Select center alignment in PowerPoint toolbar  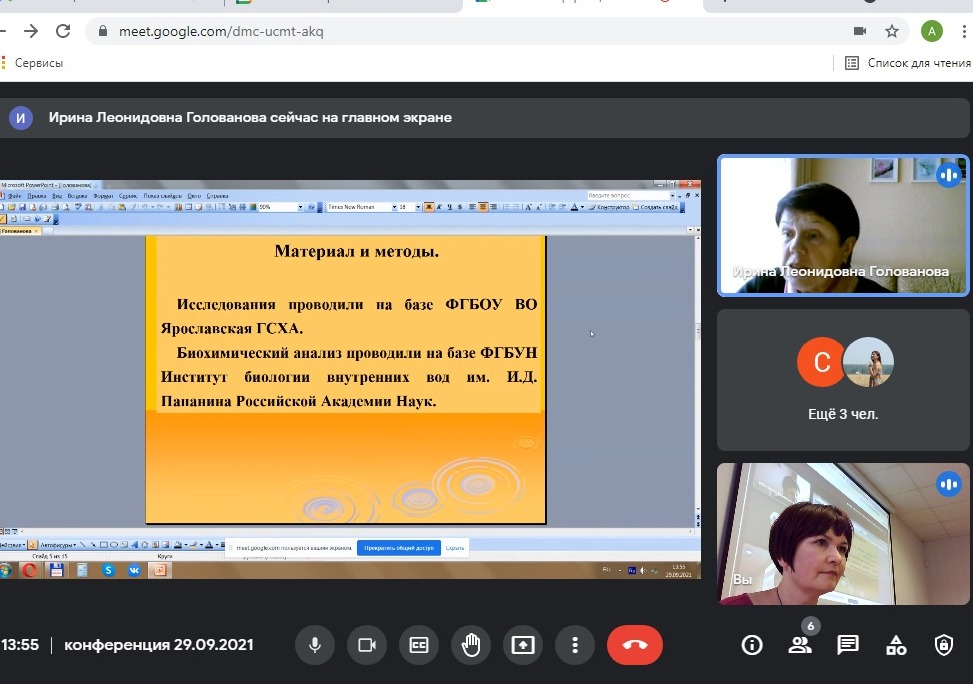(483, 207)
